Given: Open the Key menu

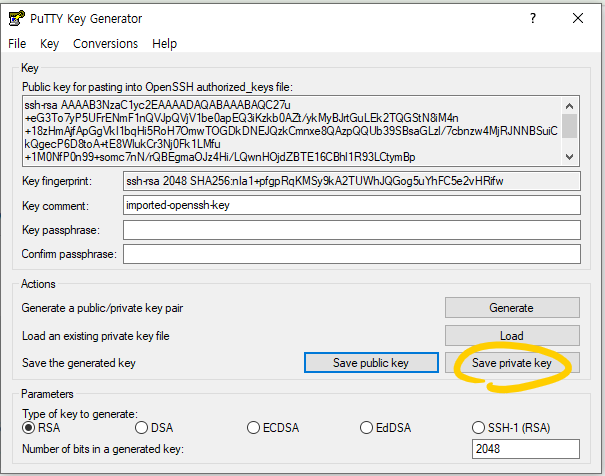Looking at the screenshot, I should pyautogui.click(x=49, y=44).
